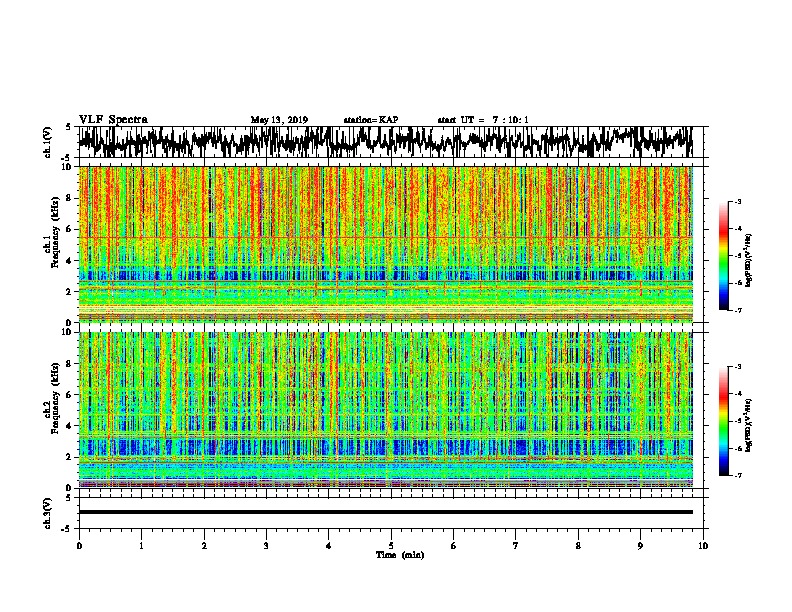The height and width of the screenshot is (612, 792).
Task: Click inside the ch.2 spectrogram panel
Action: coord(386,410)
